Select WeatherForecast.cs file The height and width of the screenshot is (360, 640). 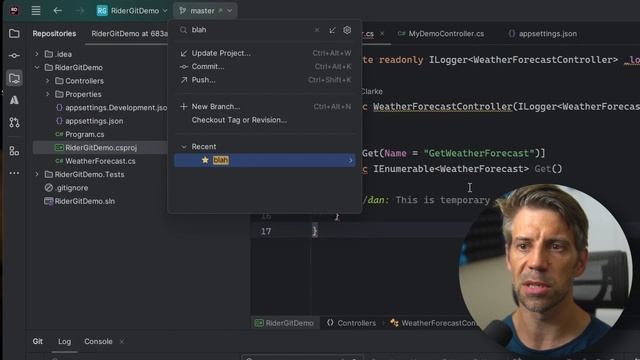95,161
